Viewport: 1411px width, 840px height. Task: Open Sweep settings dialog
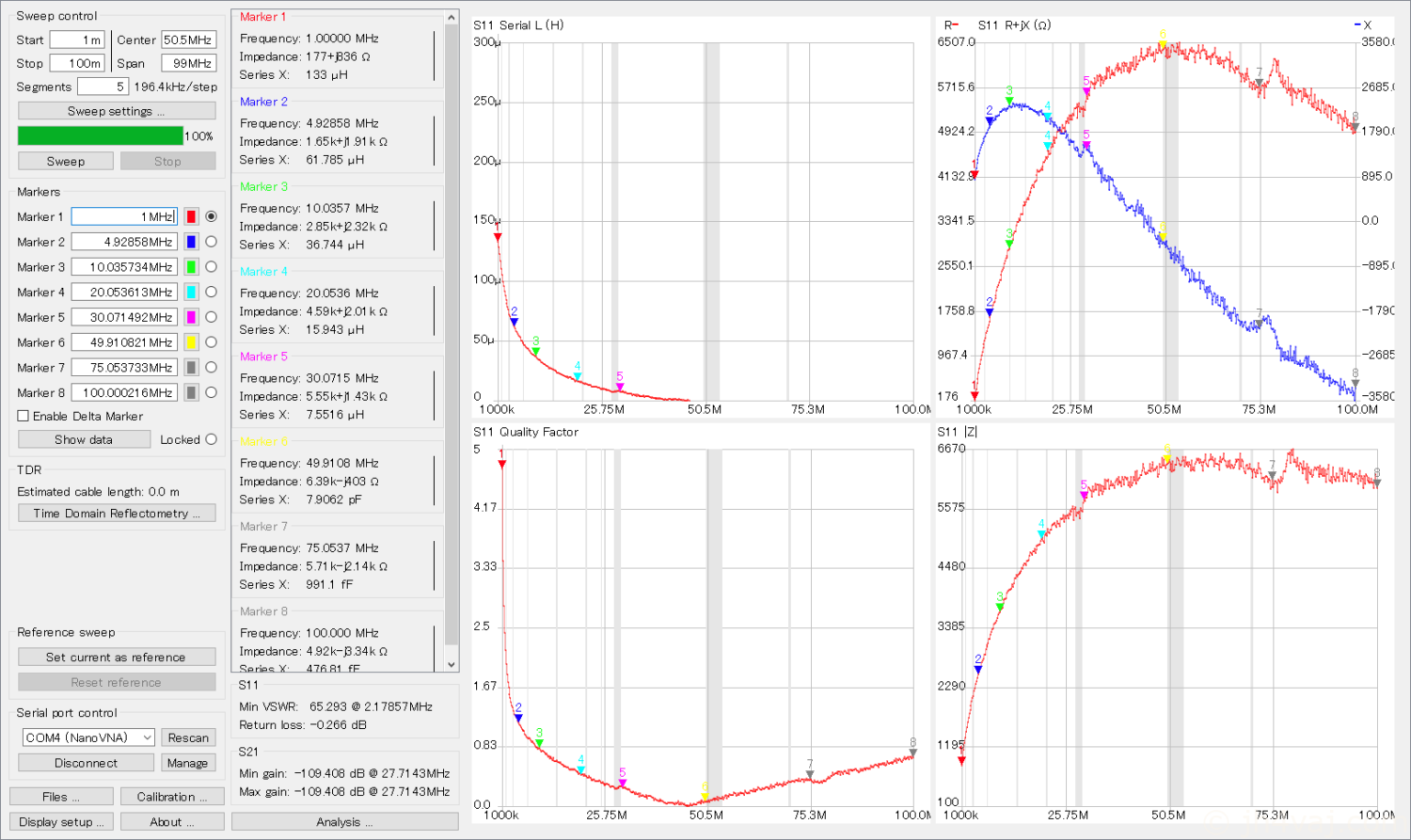click(117, 111)
